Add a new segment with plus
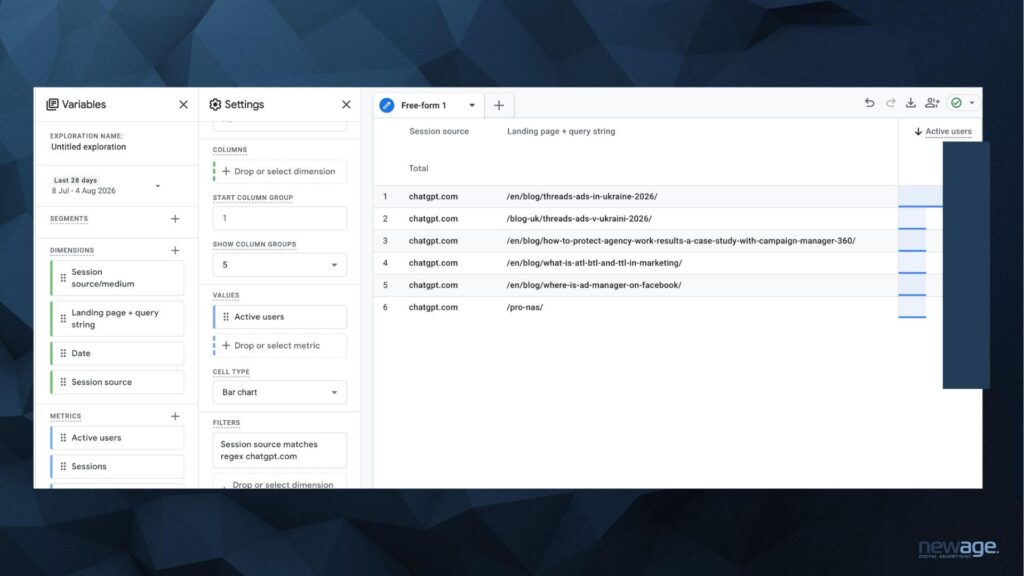1024x576 pixels. point(175,219)
